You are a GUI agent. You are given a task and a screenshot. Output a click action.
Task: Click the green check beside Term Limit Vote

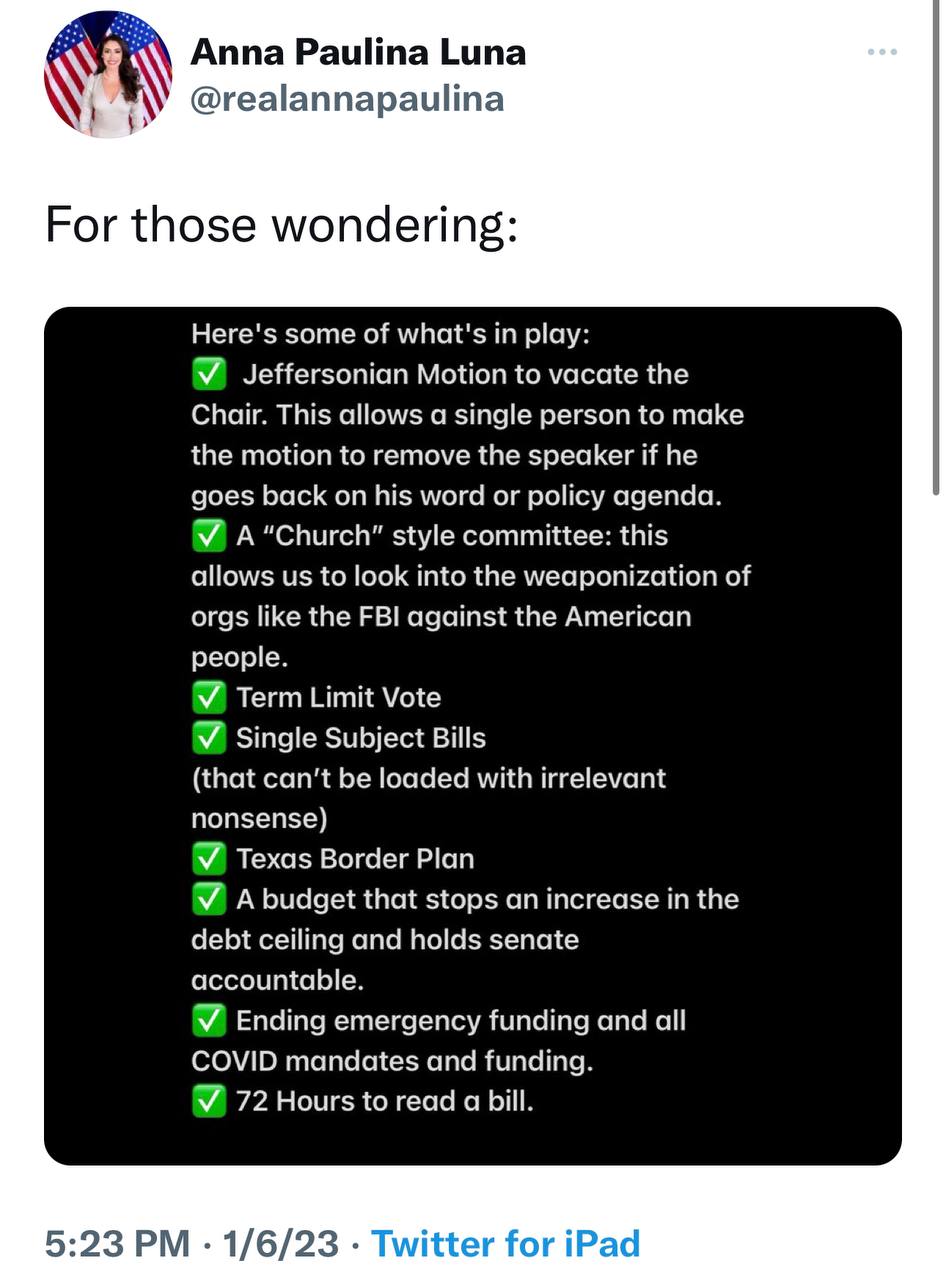pos(208,697)
